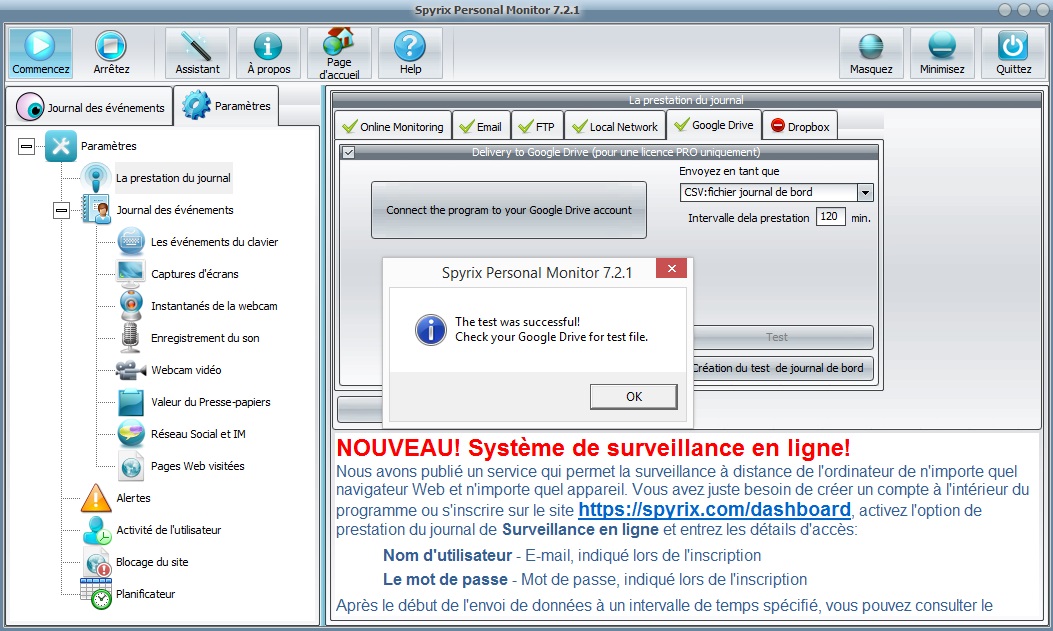Open the Envoyez en tant que dropdown
1053x631 pixels.
(x=865, y=193)
